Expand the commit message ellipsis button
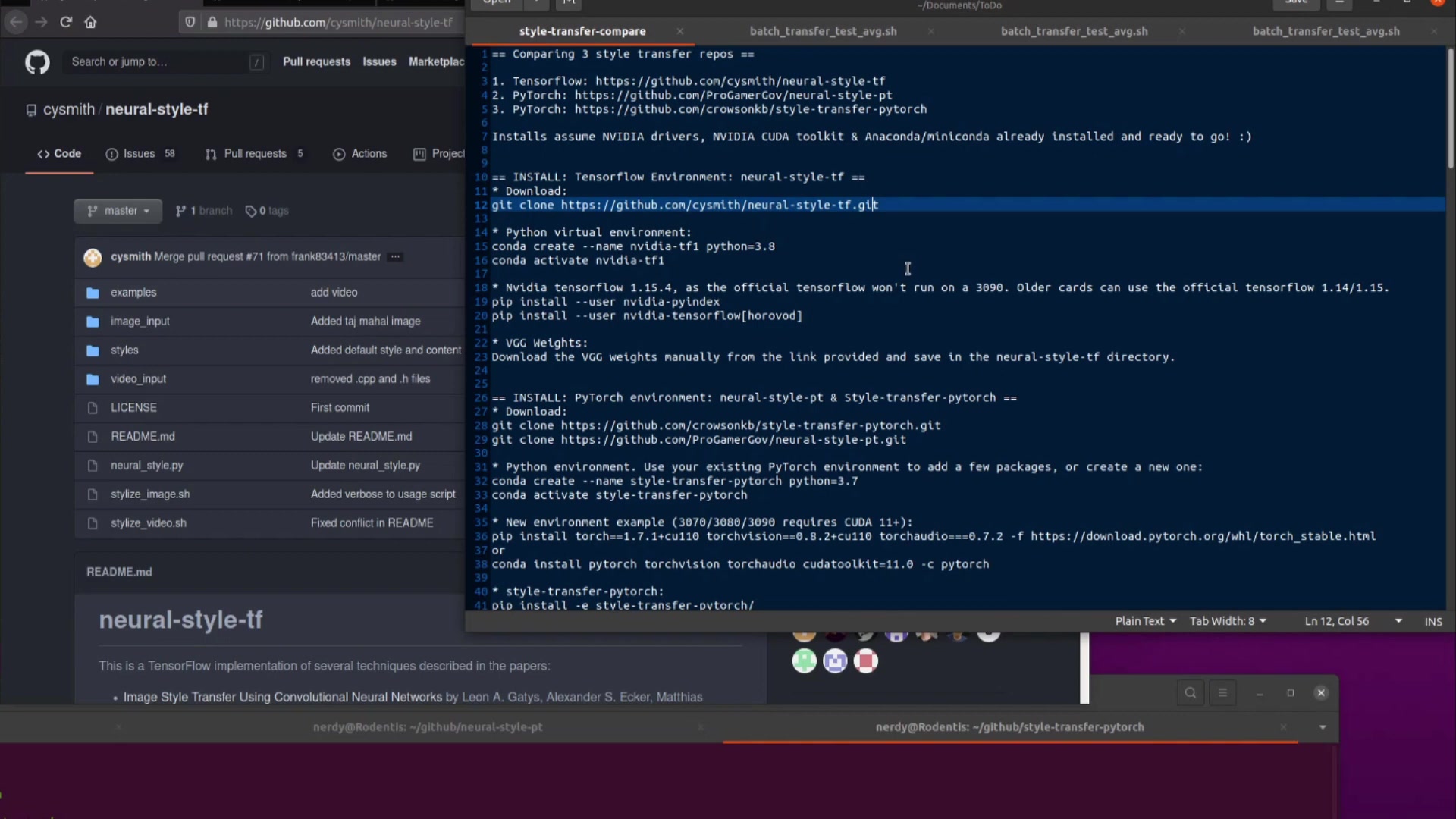Viewport: 1456px width, 819px height. (395, 257)
